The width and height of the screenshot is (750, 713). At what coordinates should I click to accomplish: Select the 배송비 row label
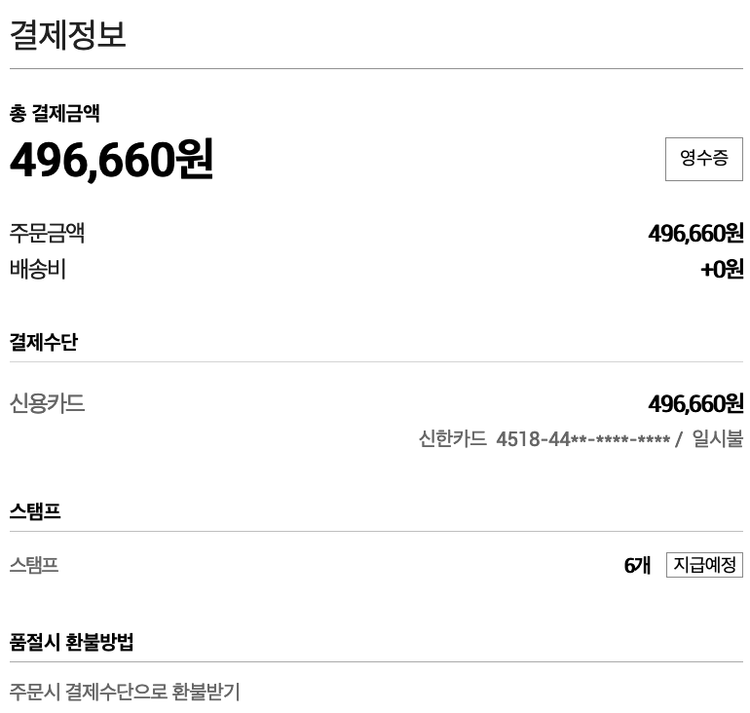point(38,269)
